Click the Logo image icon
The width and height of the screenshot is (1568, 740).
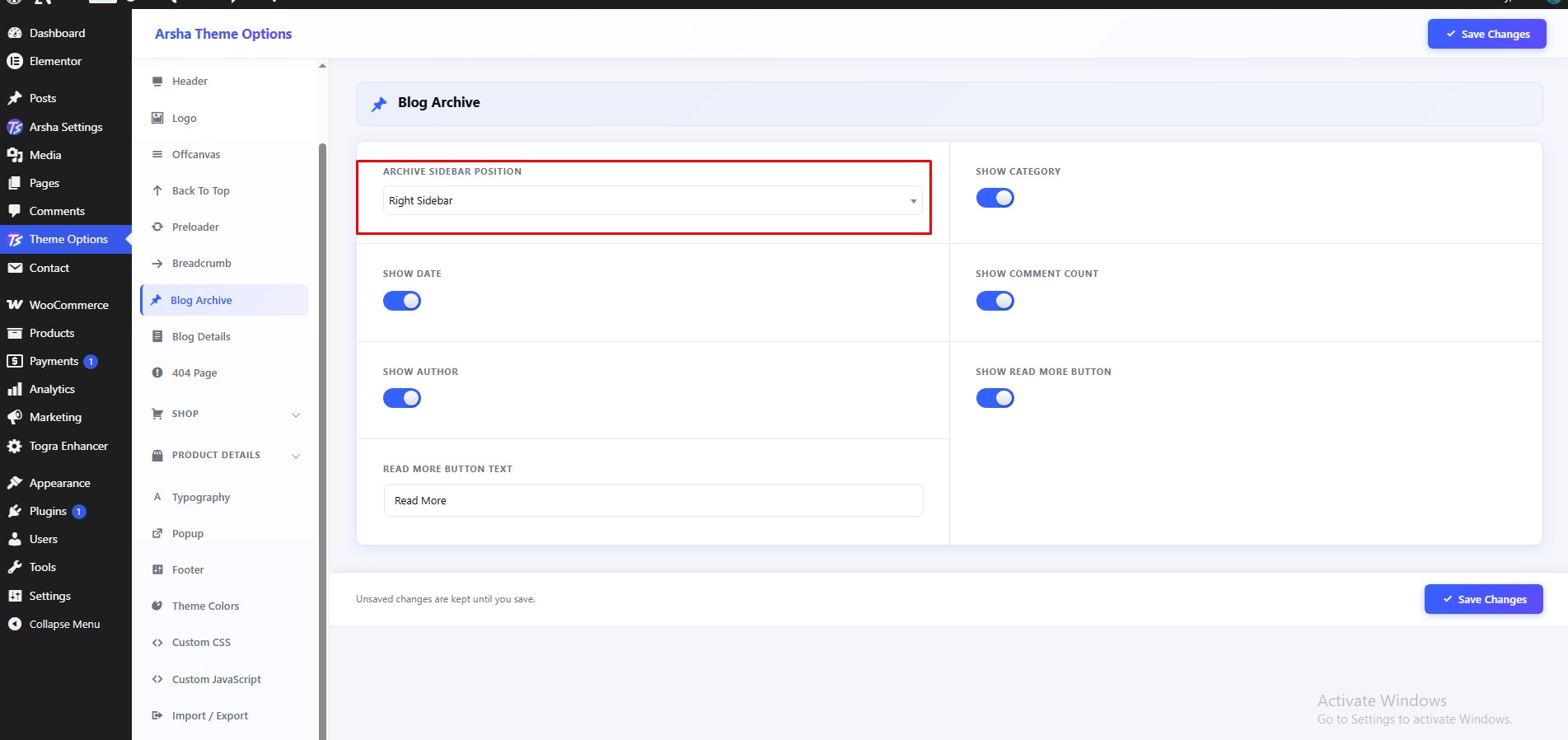point(157,118)
